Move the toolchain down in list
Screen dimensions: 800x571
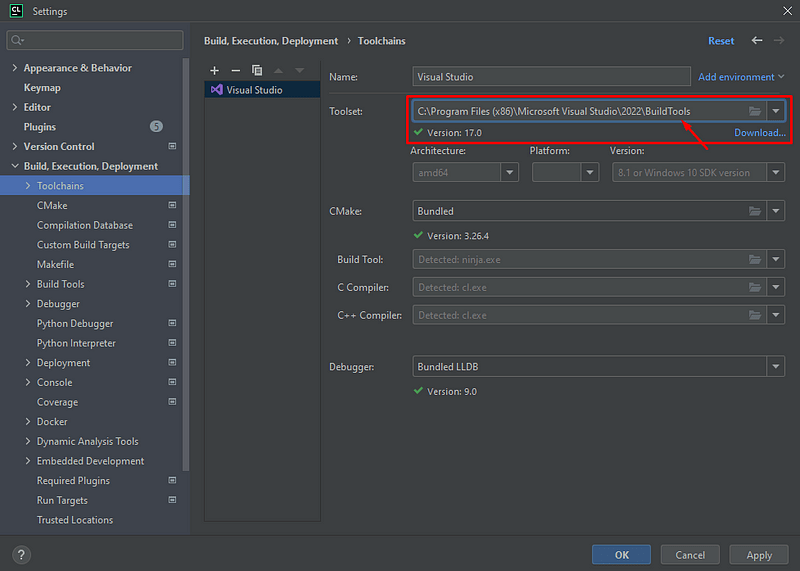(299, 70)
